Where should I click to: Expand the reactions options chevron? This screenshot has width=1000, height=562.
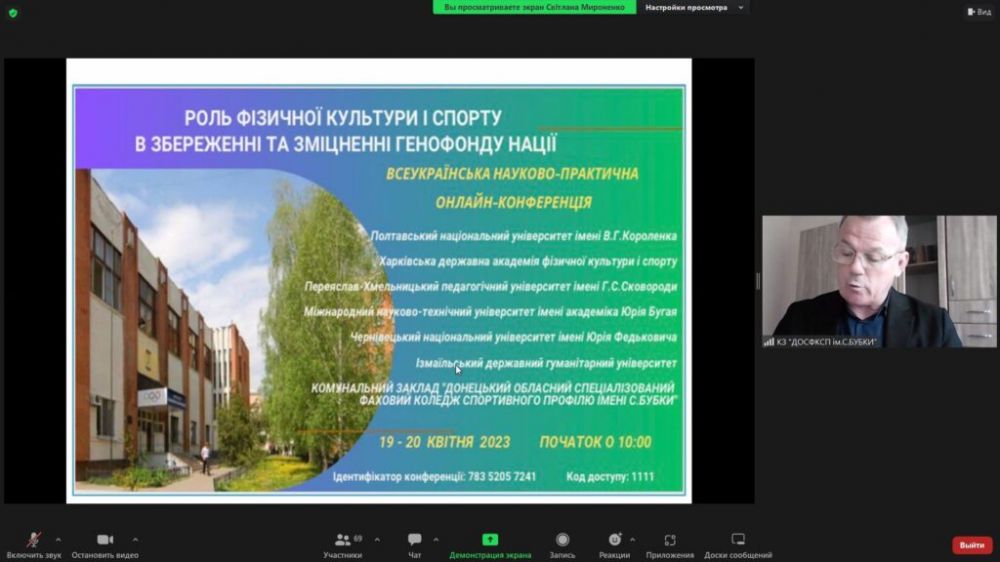tap(632, 539)
